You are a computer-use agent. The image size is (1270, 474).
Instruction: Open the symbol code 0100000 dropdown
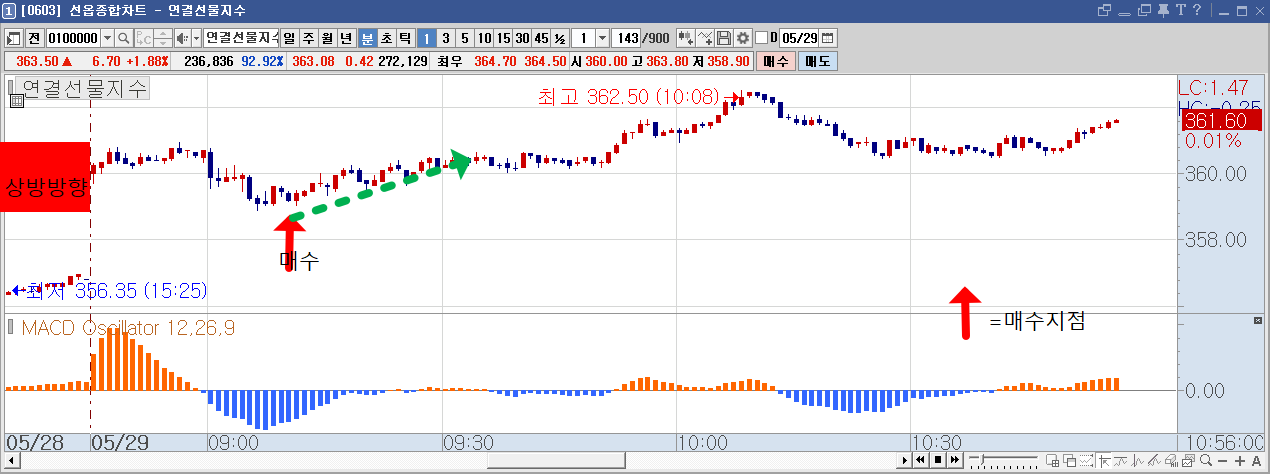click(x=107, y=38)
